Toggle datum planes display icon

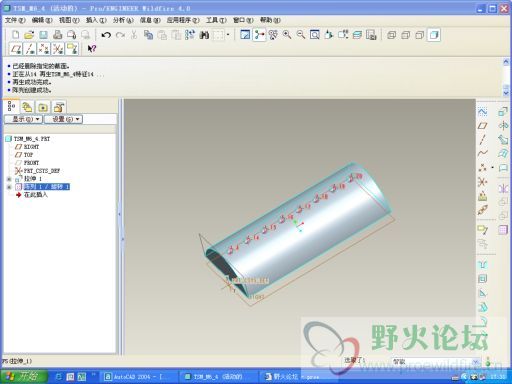pos(16,49)
